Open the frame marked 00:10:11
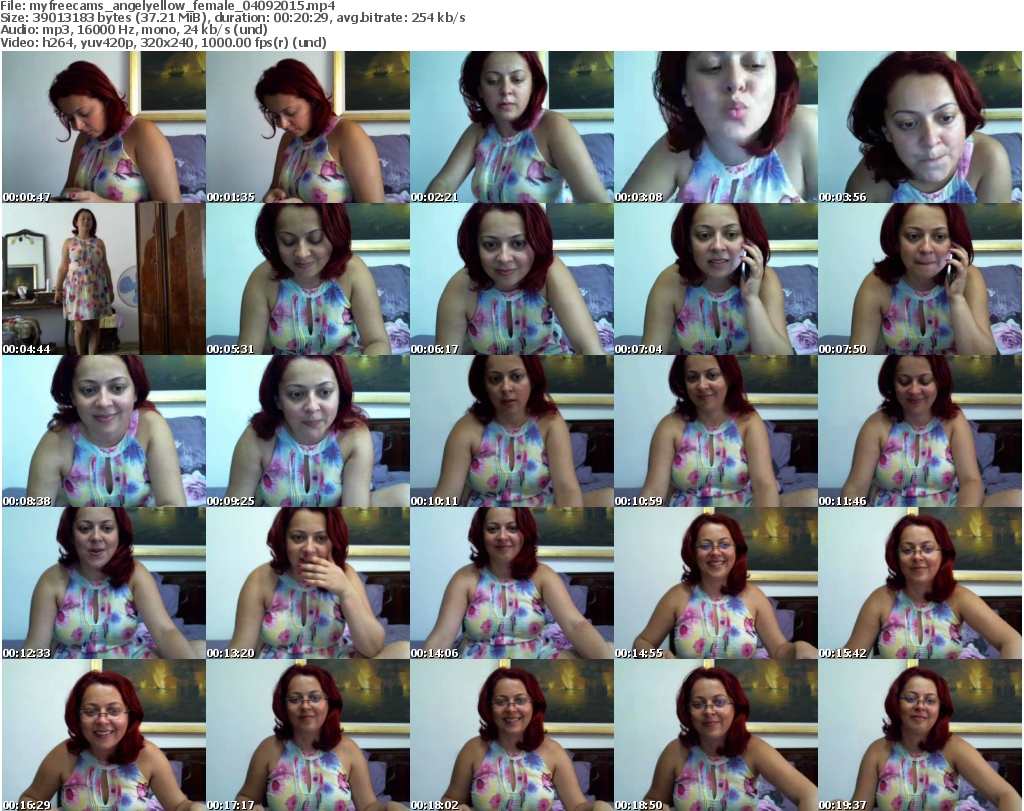The height and width of the screenshot is (811, 1024). 512,431
